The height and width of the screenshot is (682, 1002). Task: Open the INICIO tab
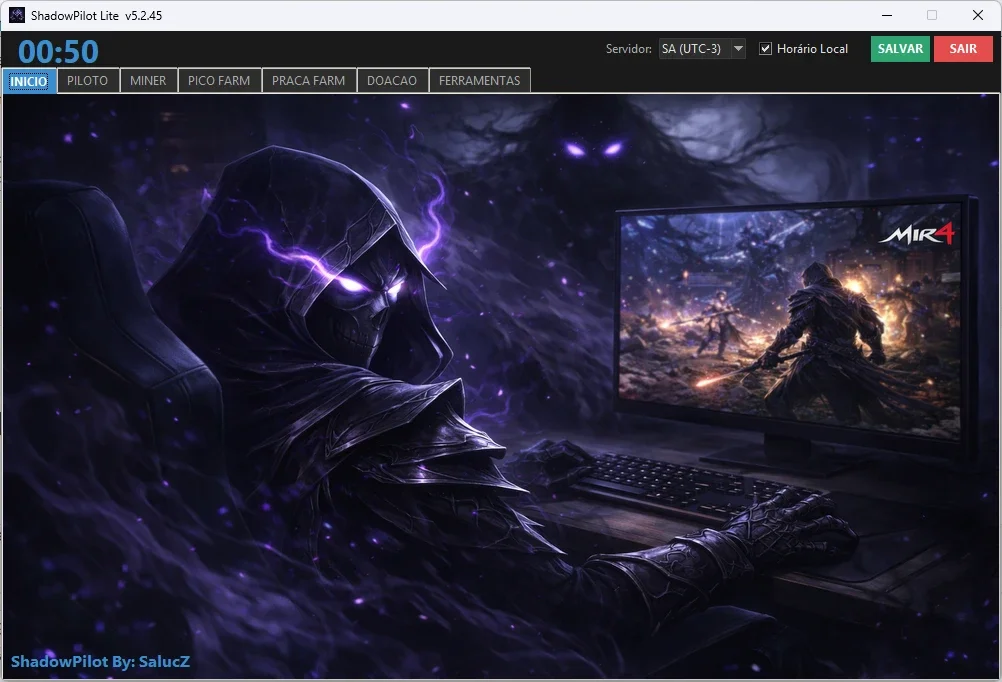29,81
